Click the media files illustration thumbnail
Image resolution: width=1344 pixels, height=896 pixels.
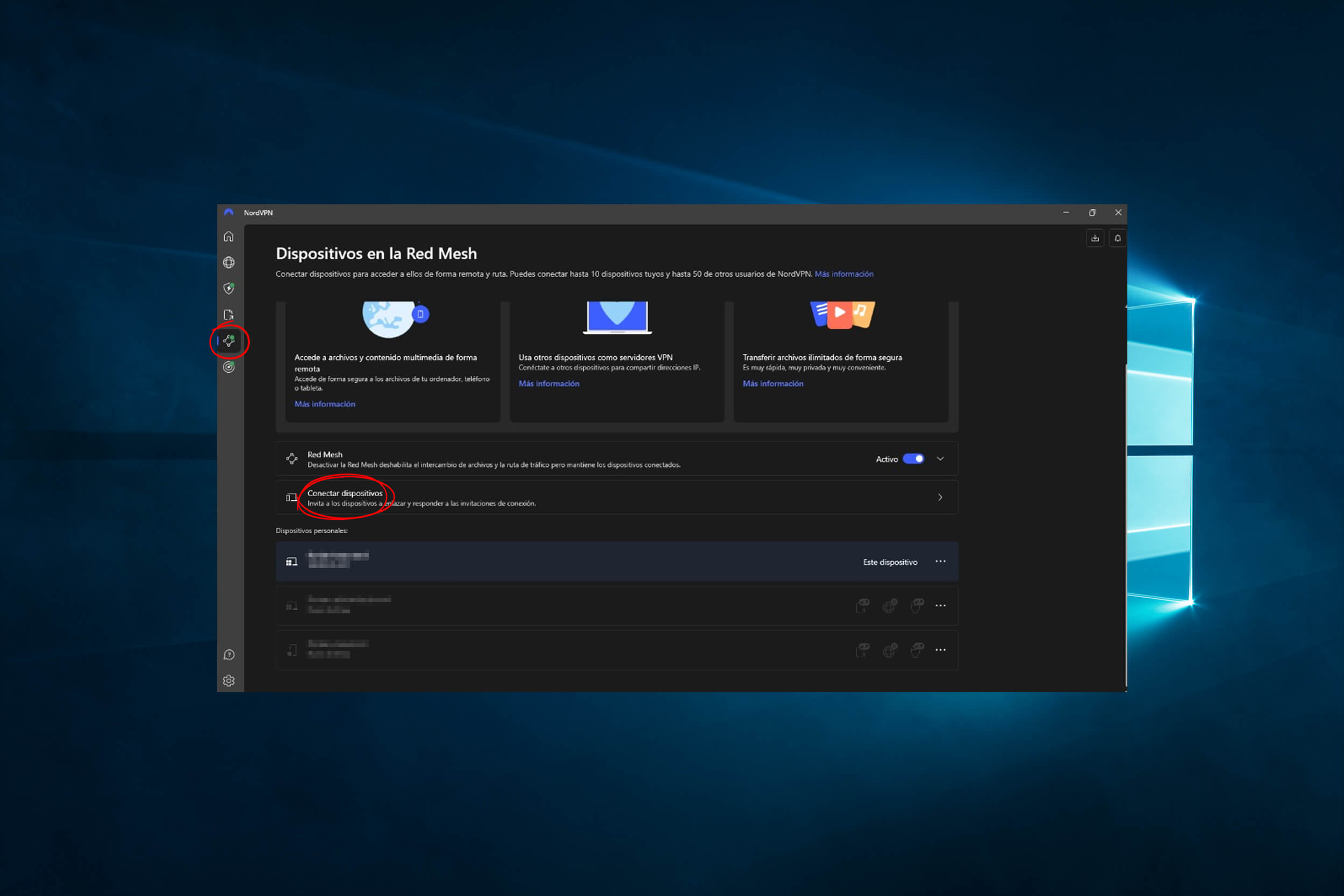click(x=842, y=315)
